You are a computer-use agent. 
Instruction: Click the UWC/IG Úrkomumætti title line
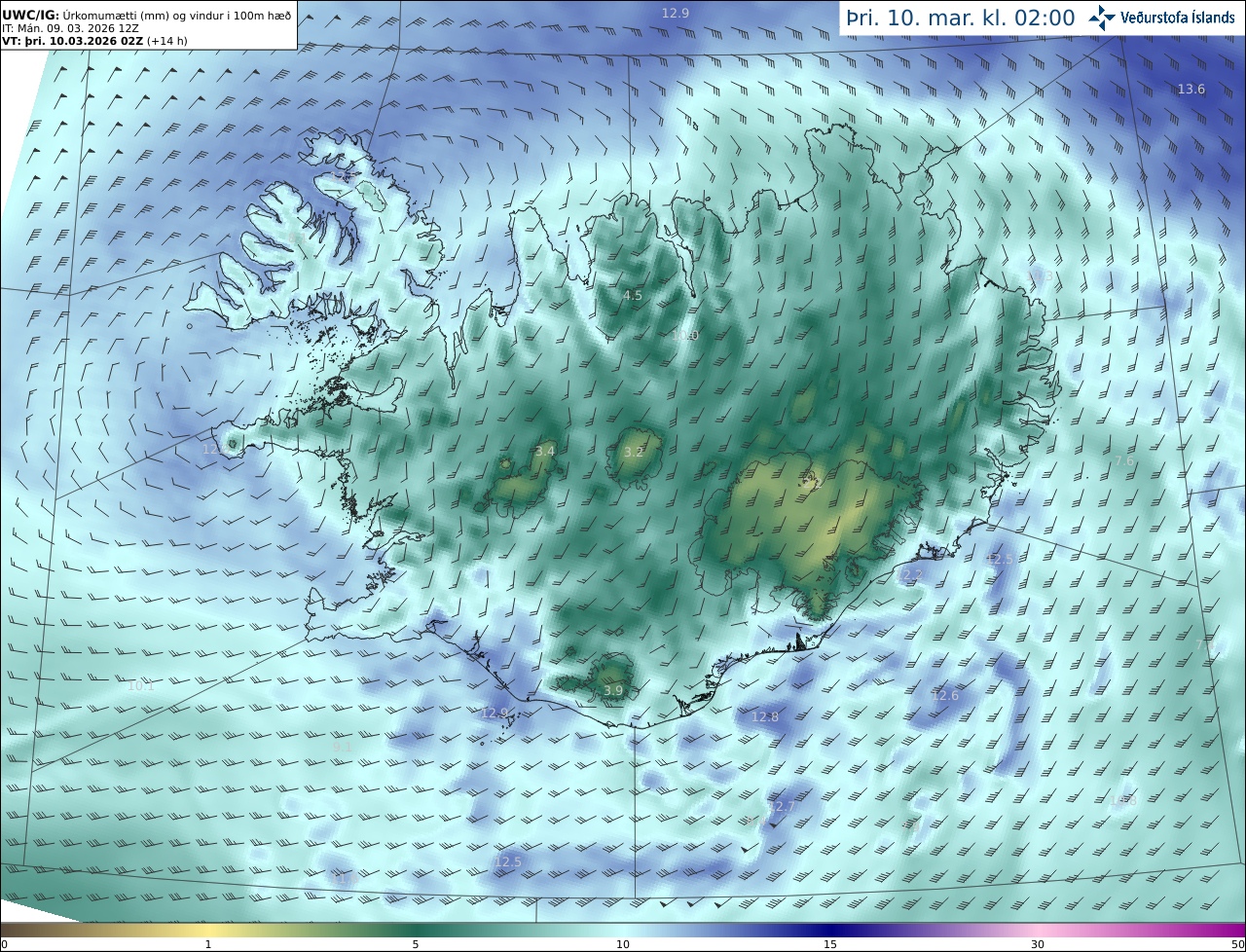[147, 15]
